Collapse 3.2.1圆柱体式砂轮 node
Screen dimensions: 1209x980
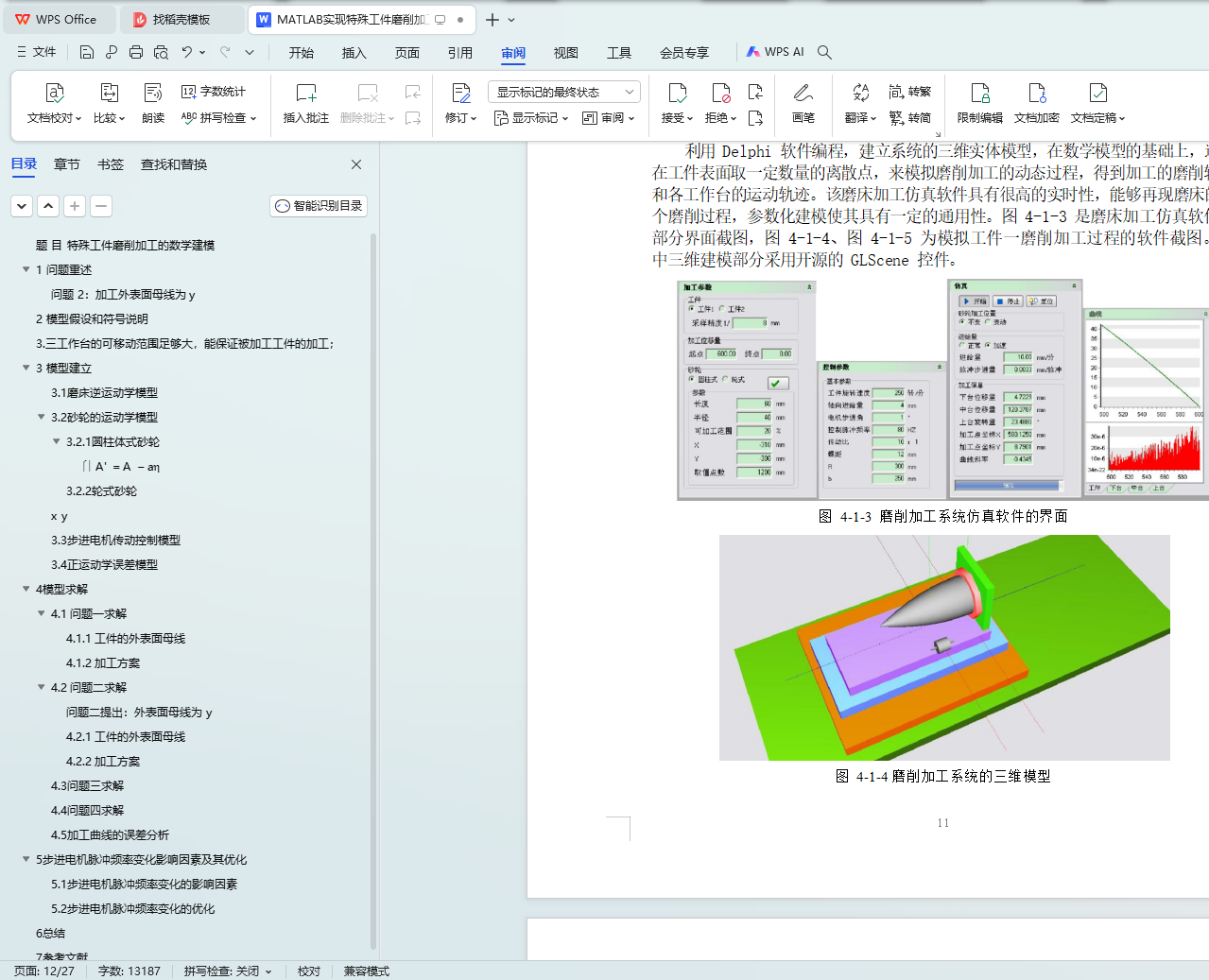[57, 441]
